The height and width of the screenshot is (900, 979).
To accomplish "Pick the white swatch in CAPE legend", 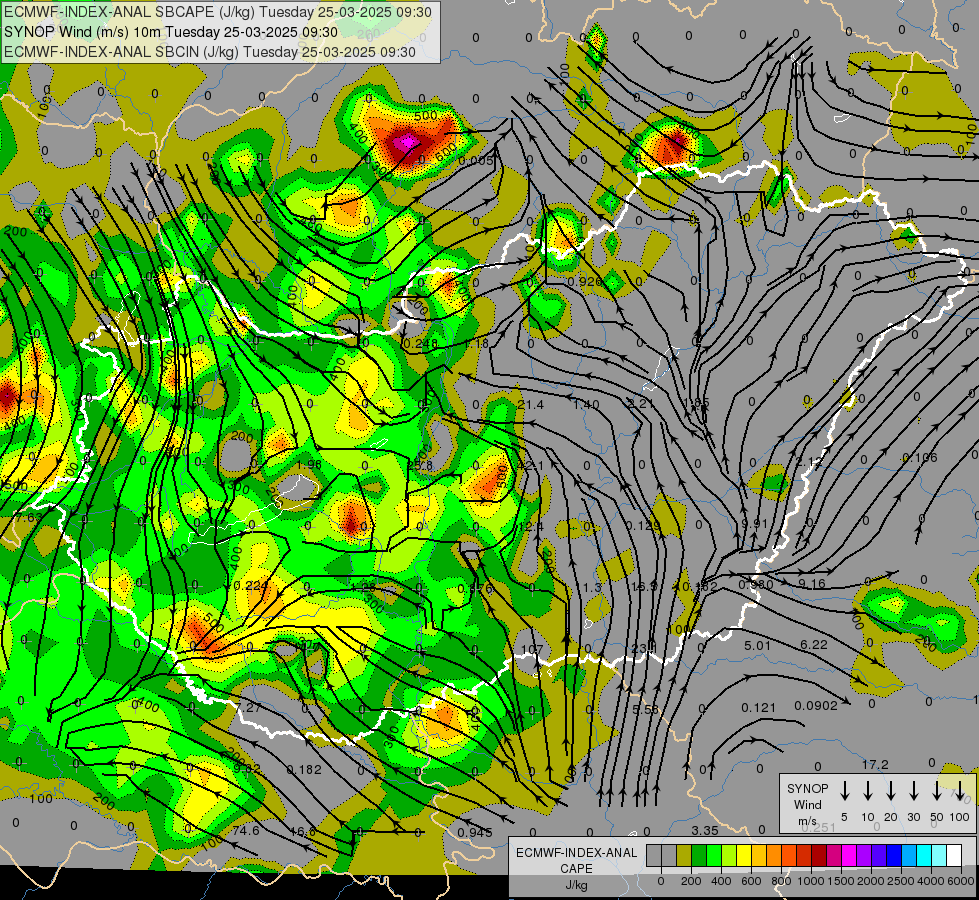I will click(x=954, y=855).
